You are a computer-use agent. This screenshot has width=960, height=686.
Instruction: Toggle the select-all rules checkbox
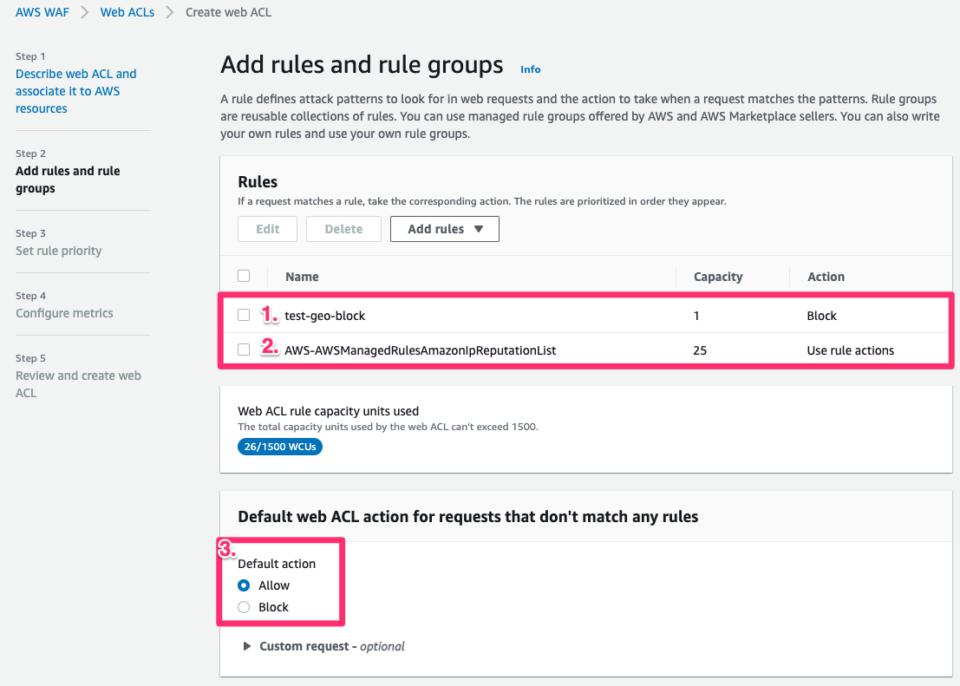pos(244,276)
